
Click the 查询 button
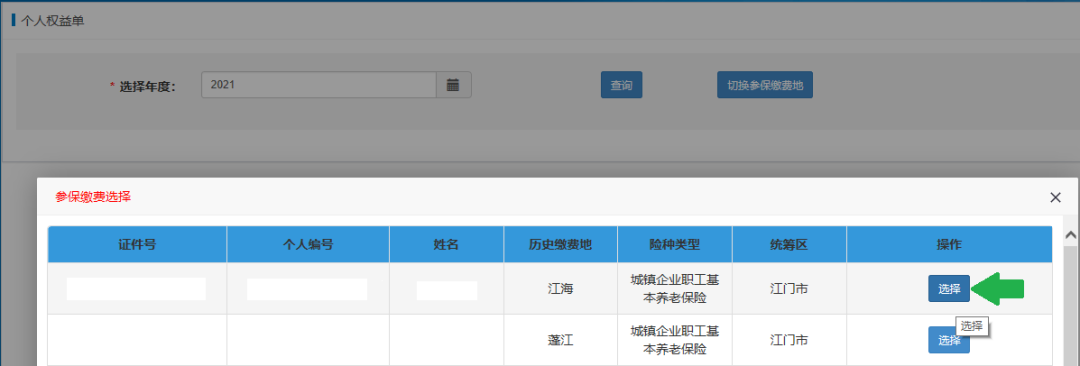point(621,85)
